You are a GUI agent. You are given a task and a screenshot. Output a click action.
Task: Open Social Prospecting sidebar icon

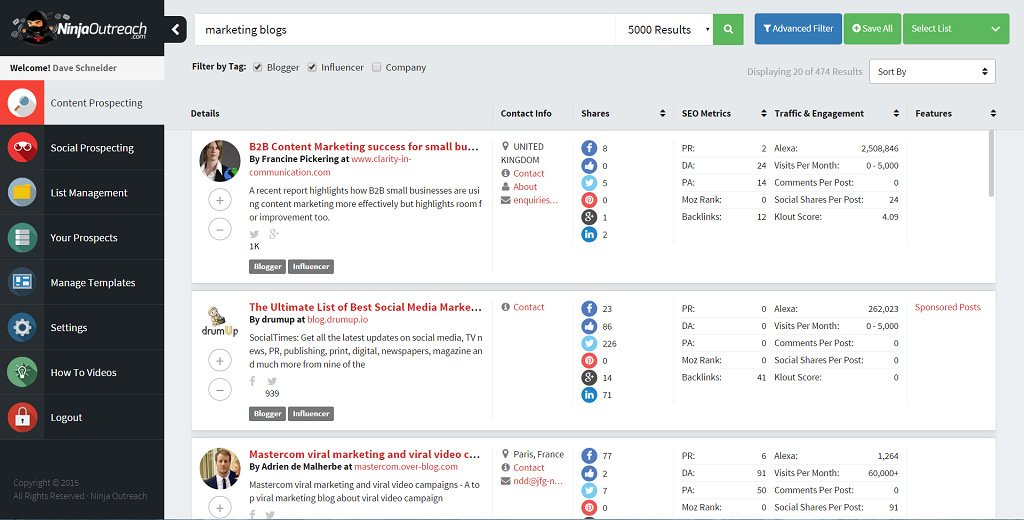coord(22,148)
